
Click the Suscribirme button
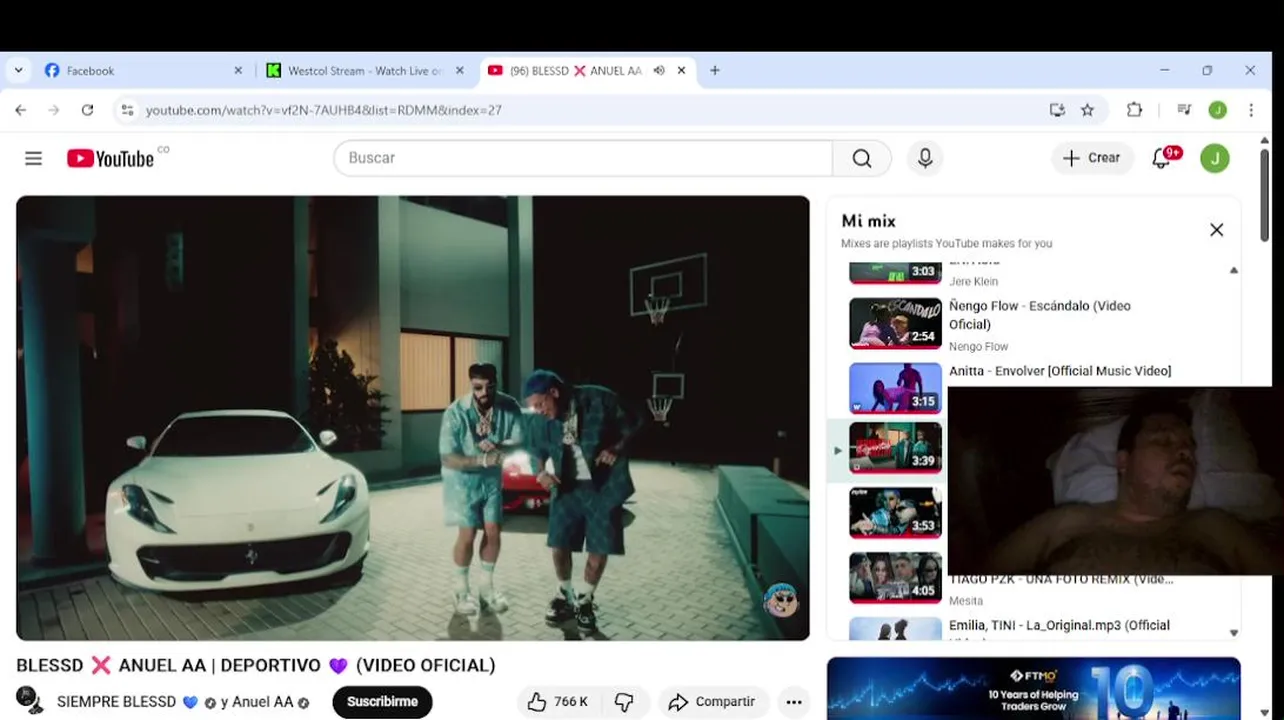point(382,702)
